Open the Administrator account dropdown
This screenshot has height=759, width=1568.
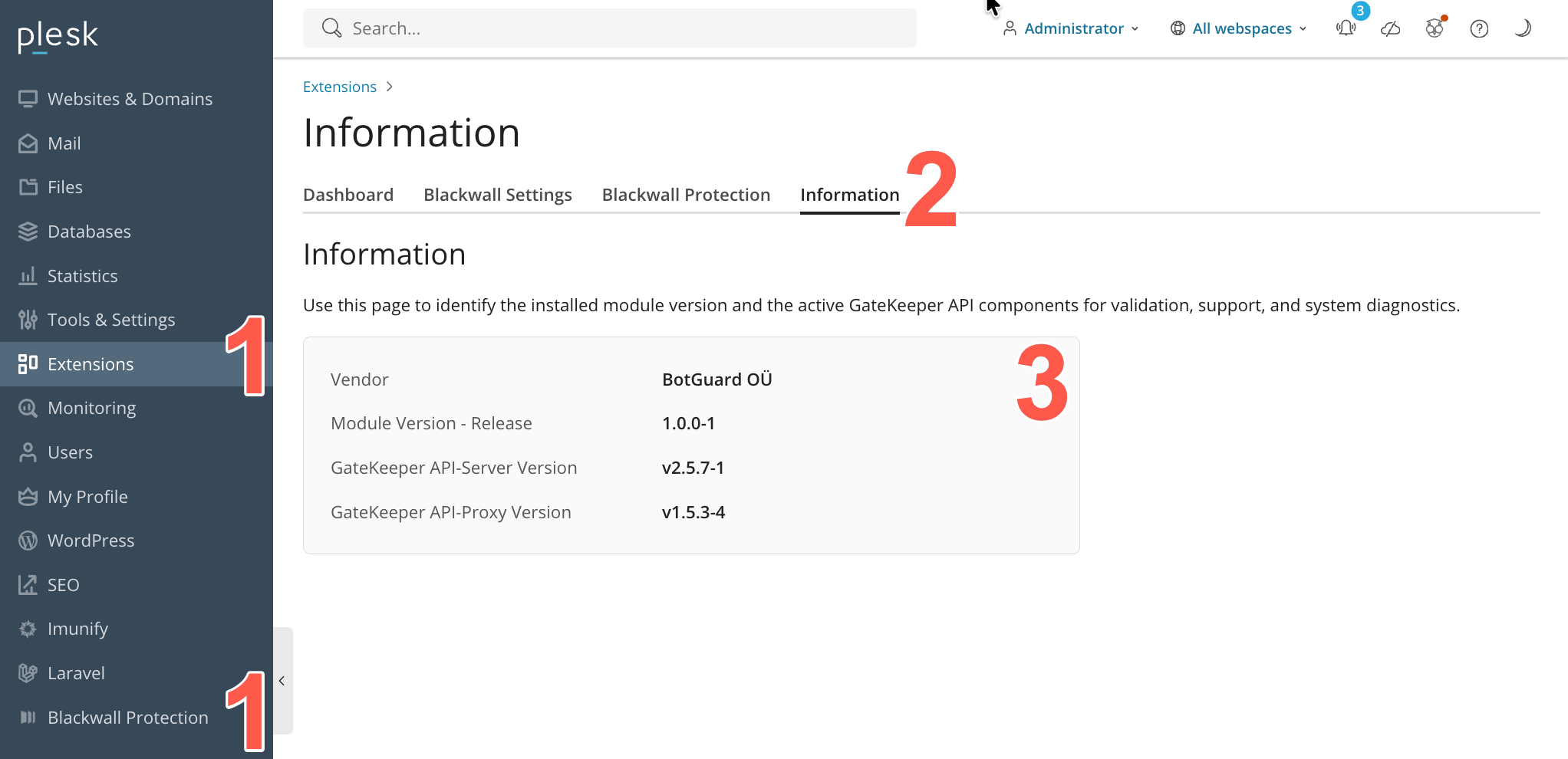pos(1071,28)
